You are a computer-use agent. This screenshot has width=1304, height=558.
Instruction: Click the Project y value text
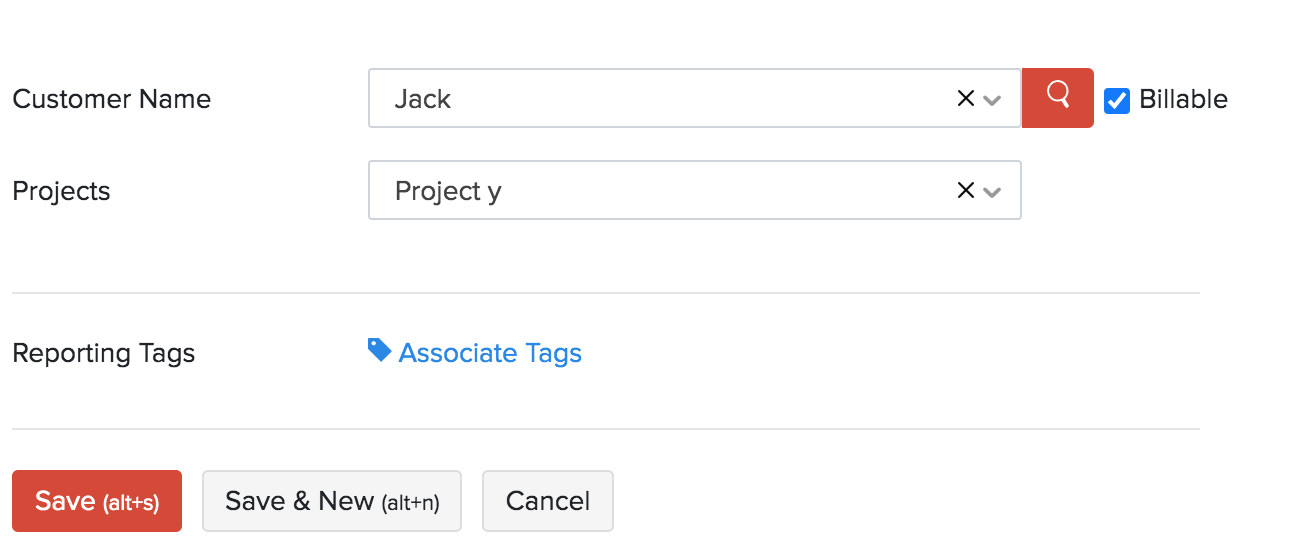coord(448,191)
